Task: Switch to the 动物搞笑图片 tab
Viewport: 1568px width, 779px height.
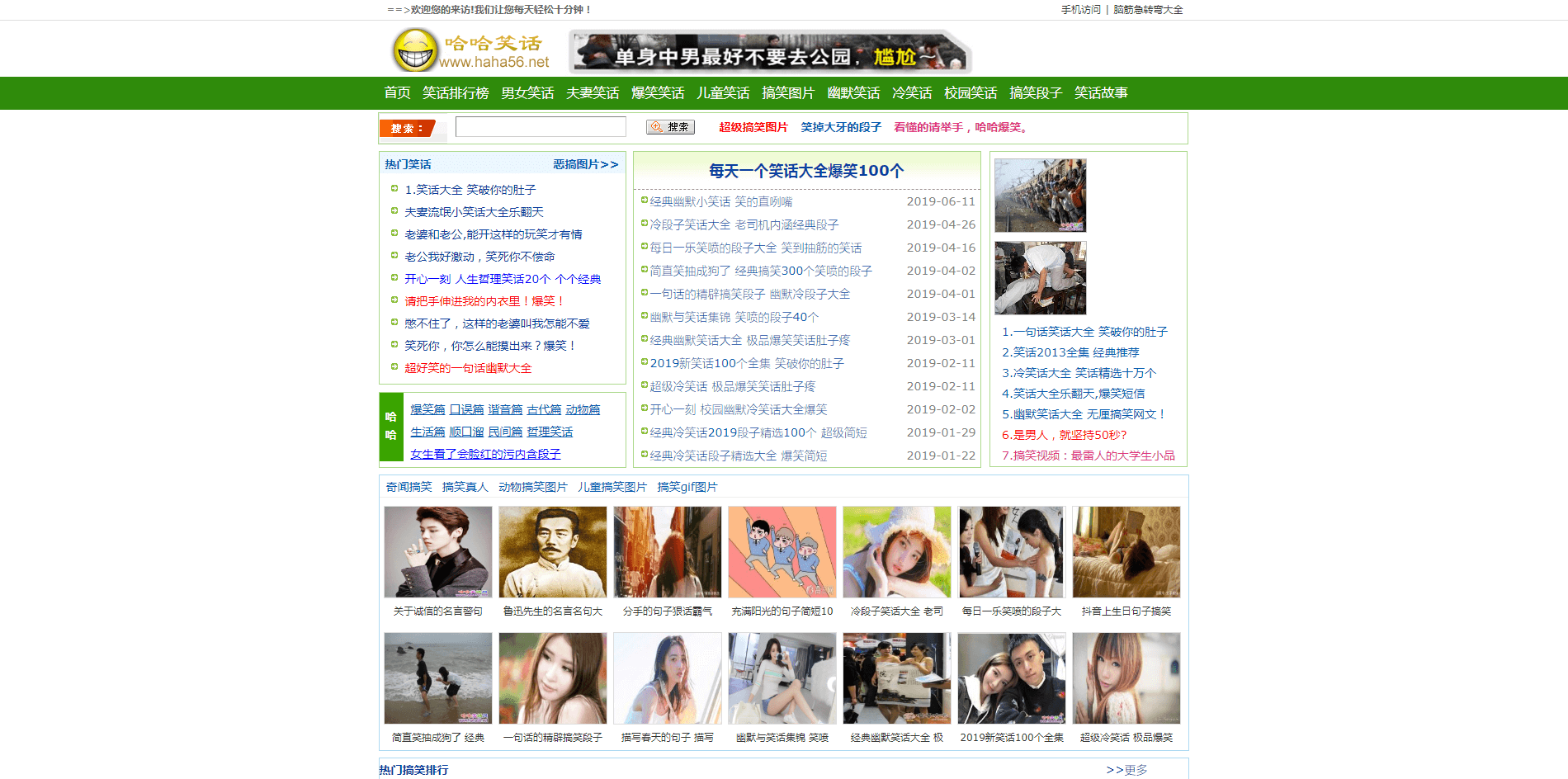Action: pyautogui.click(x=532, y=487)
